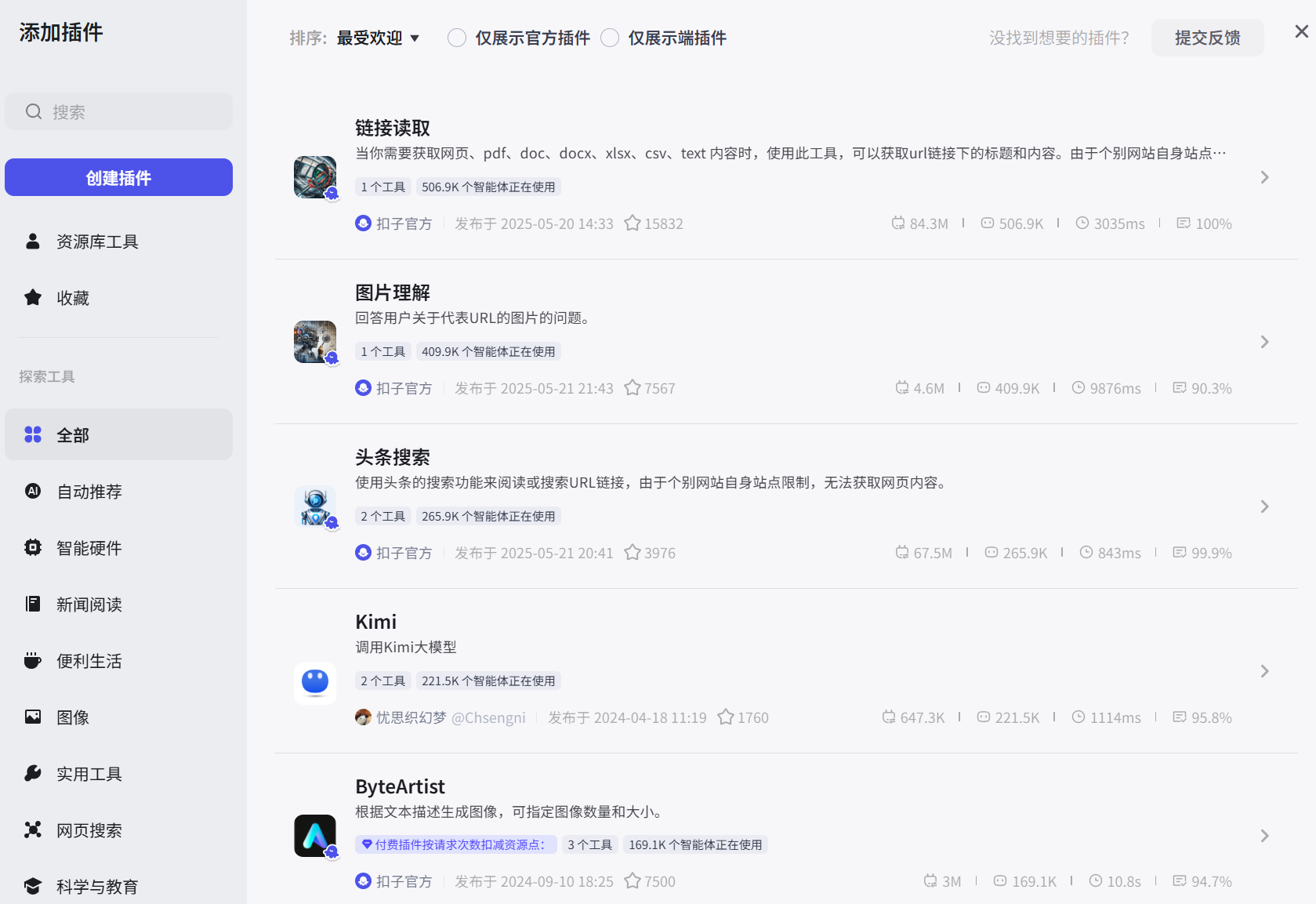
Task: Click the 84.3M usage count icon
Action: coord(898,223)
